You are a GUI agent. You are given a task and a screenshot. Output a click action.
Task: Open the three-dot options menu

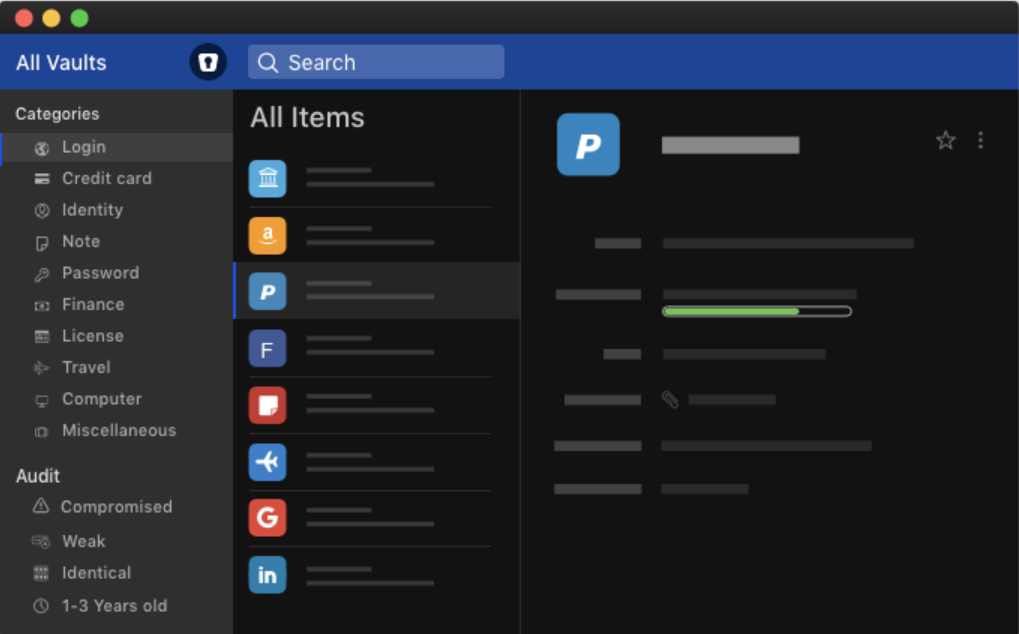point(980,141)
